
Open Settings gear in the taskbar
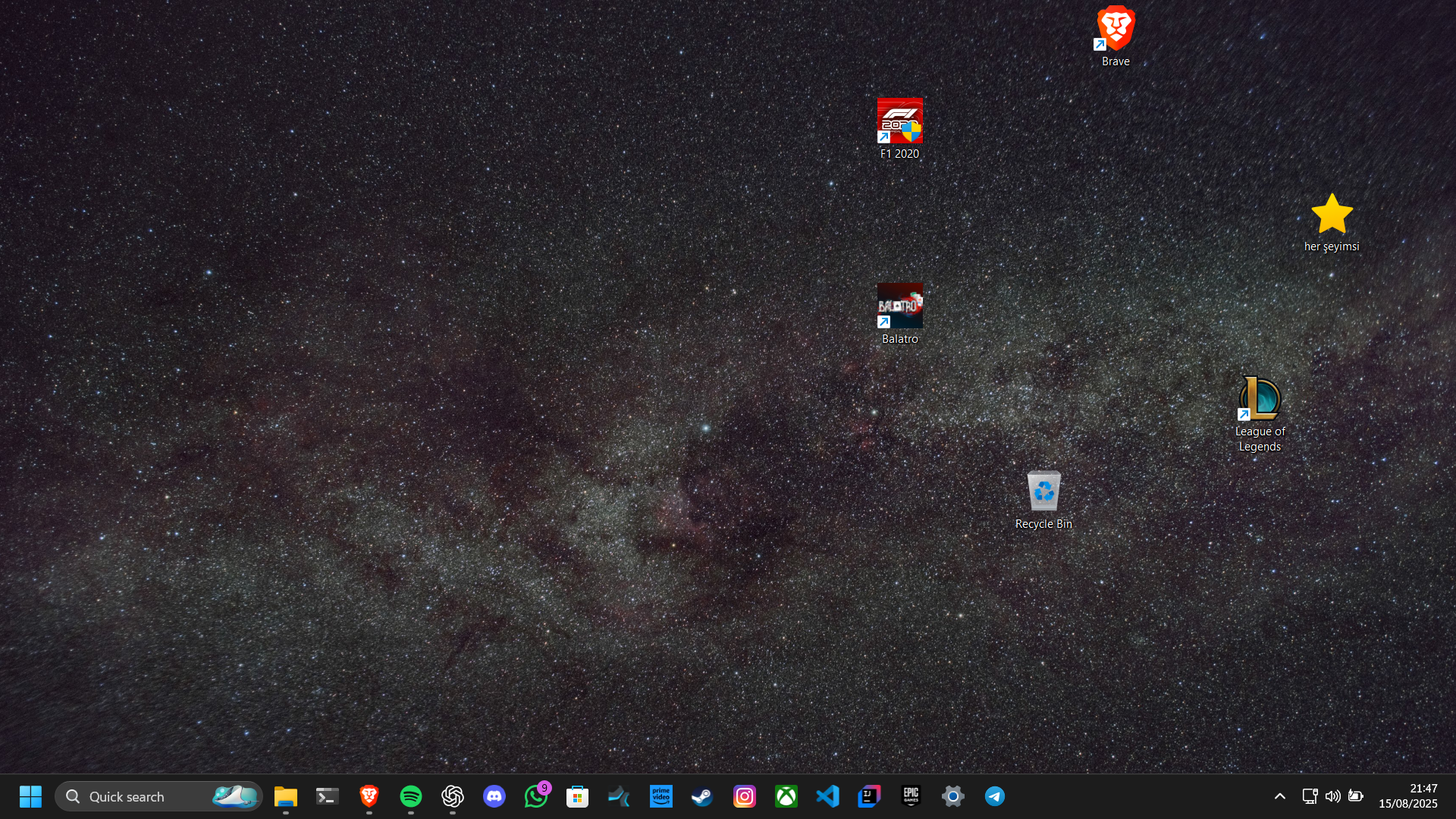pyautogui.click(x=953, y=796)
